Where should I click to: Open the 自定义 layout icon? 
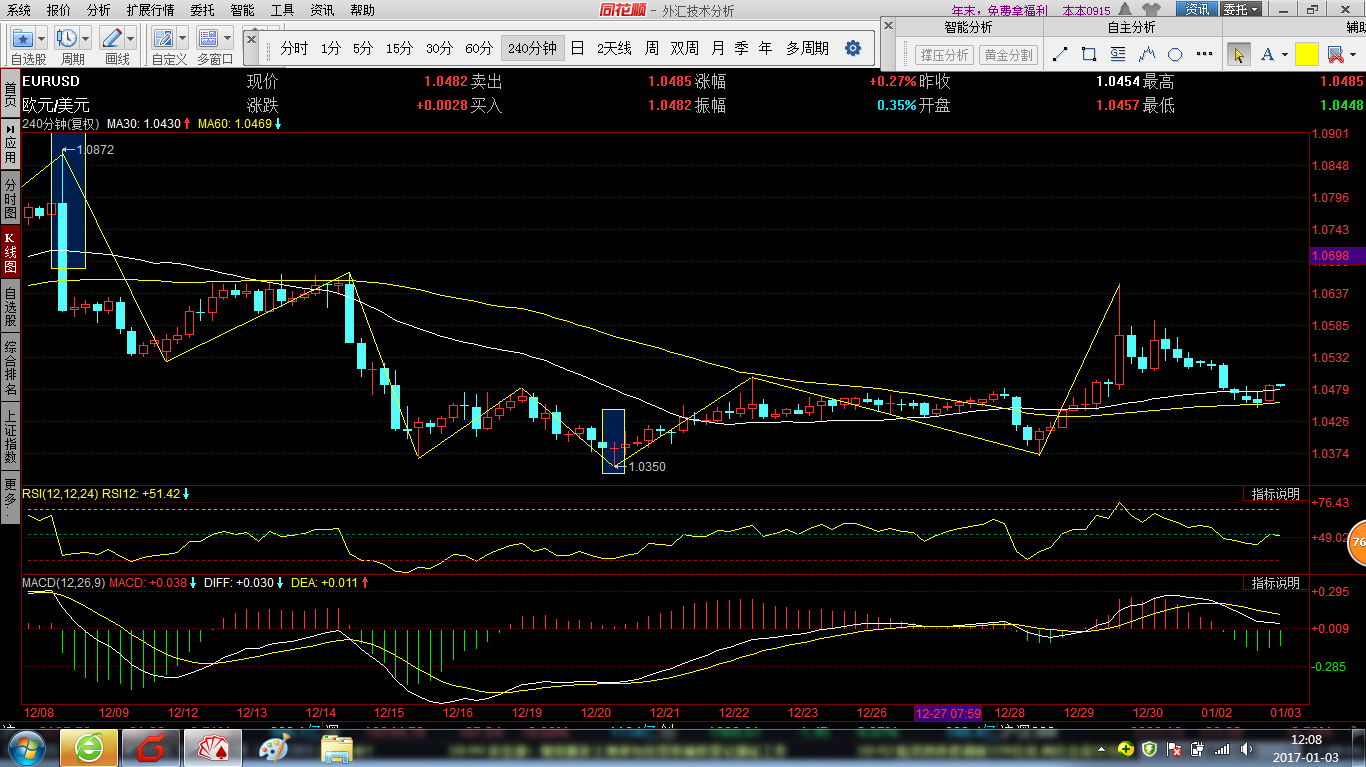tap(163, 38)
